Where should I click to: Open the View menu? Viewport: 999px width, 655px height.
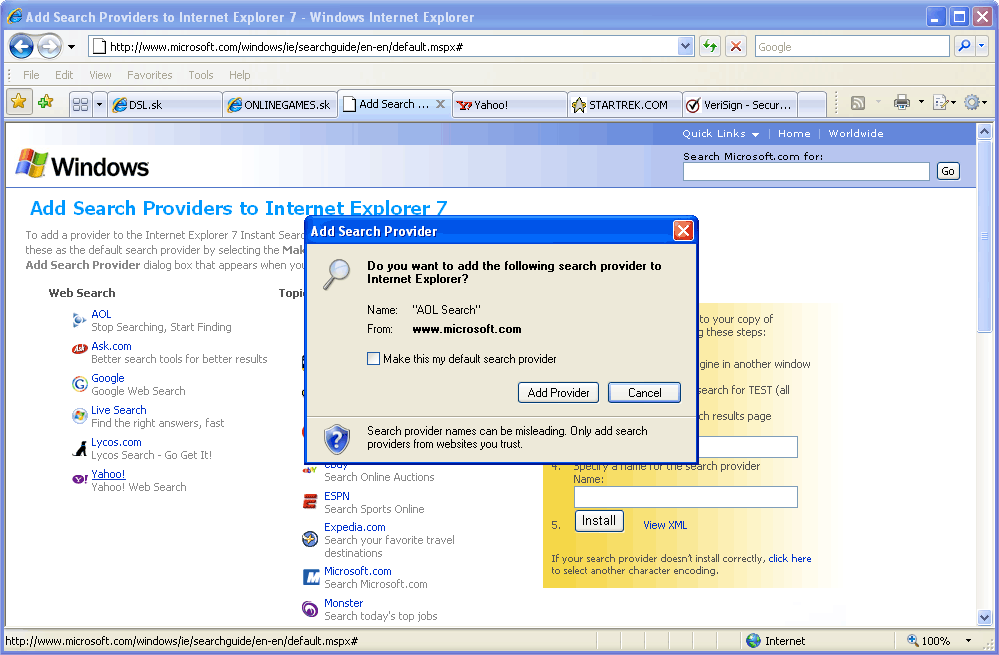click(100, 75)
